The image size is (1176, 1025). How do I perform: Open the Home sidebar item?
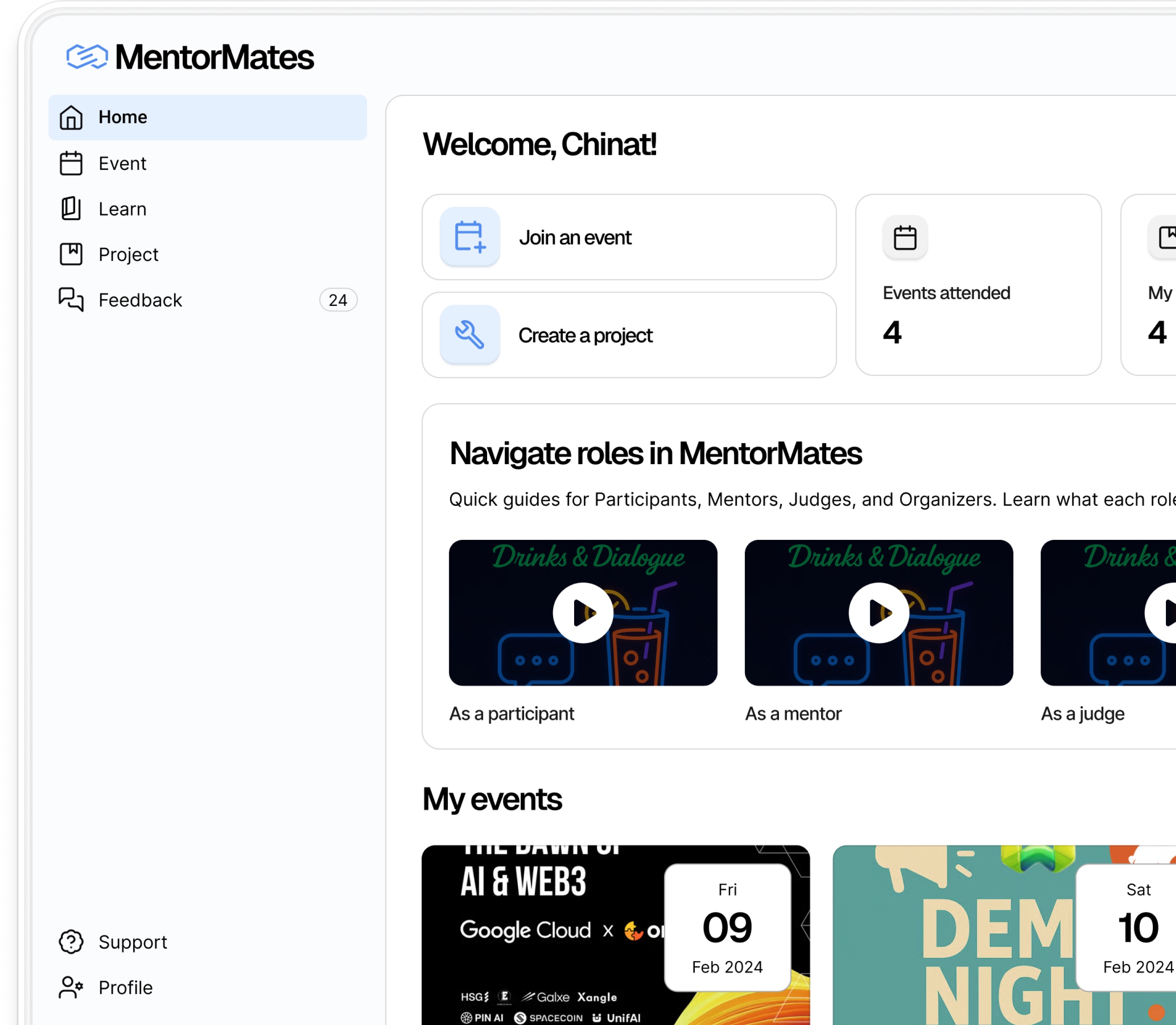(207, 117)
